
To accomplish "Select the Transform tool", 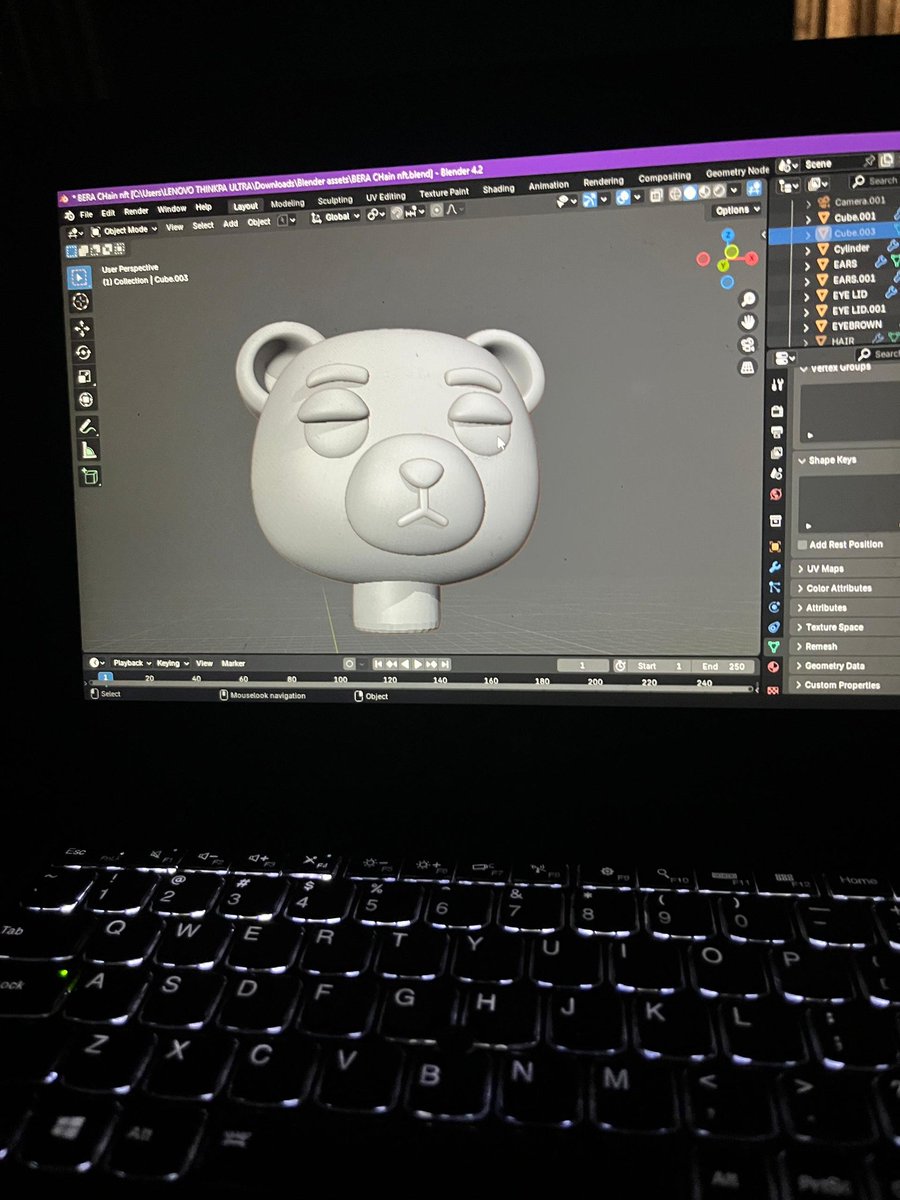I will [x=86, y=400].
